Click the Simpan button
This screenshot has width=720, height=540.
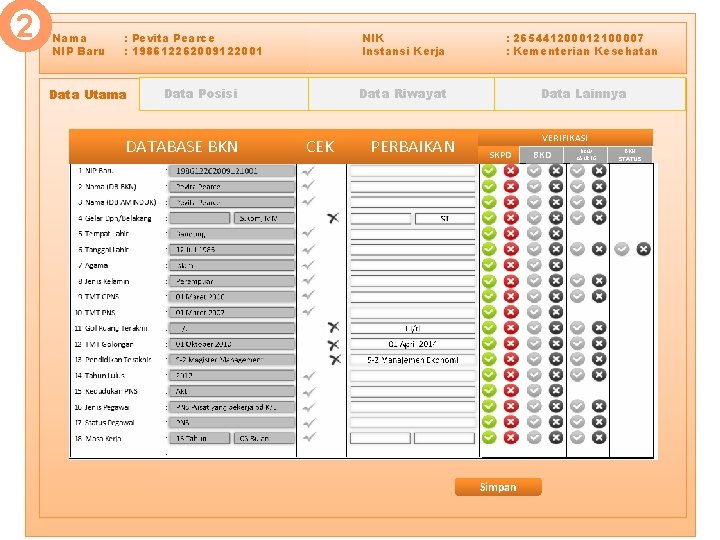tap(498, 487)
